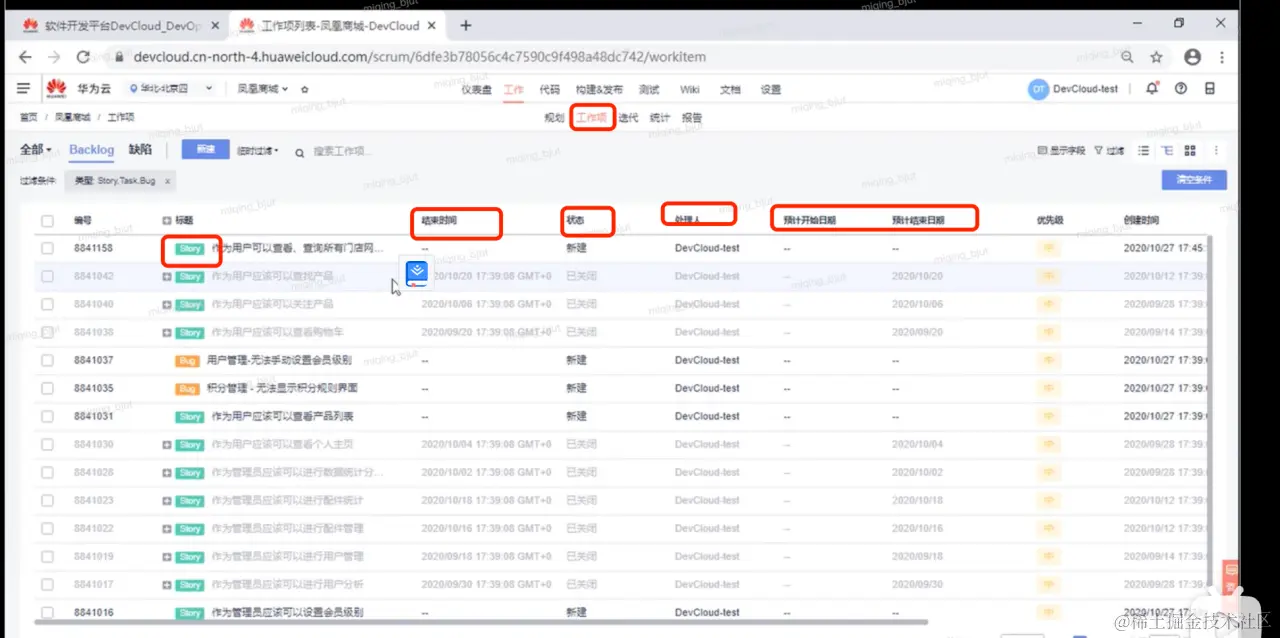Click floating blue bookmark widget icon
The image size is (1280, 638).
417,272
